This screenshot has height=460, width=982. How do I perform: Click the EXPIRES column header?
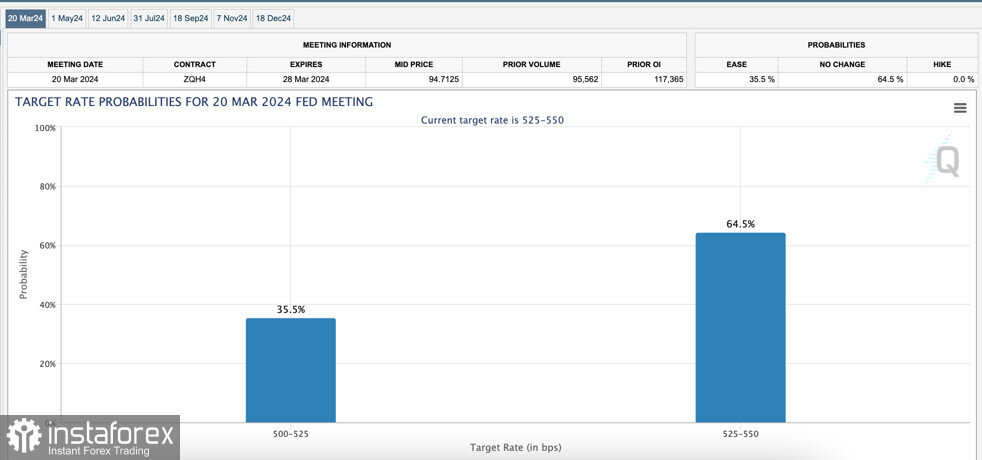306,64
